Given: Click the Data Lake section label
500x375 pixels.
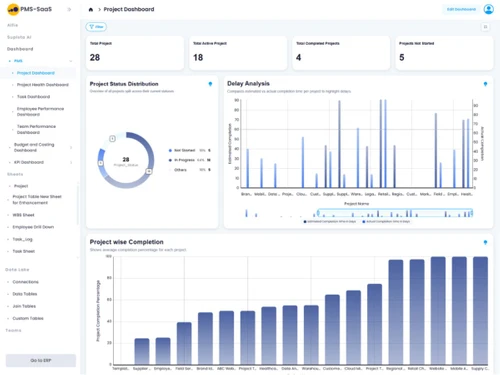Looking at the screenshot, I should 17,270.
